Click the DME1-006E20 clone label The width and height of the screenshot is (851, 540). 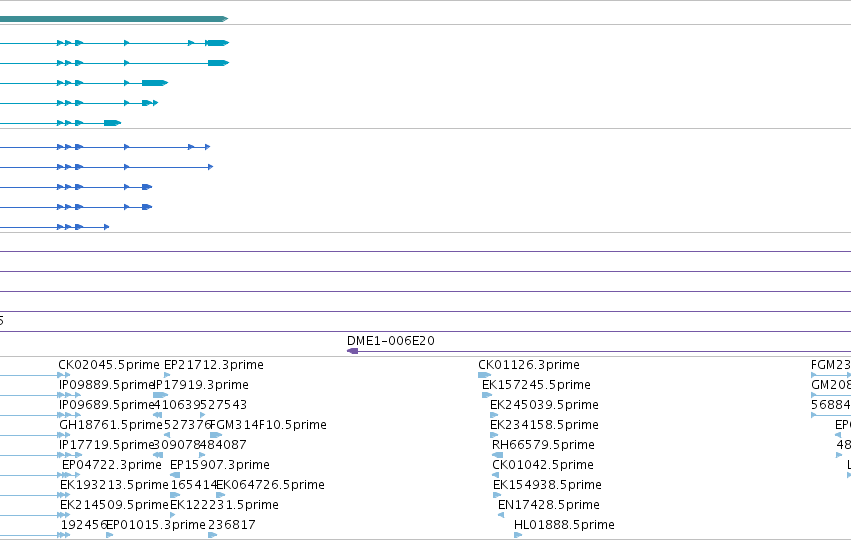coord(391,341)
